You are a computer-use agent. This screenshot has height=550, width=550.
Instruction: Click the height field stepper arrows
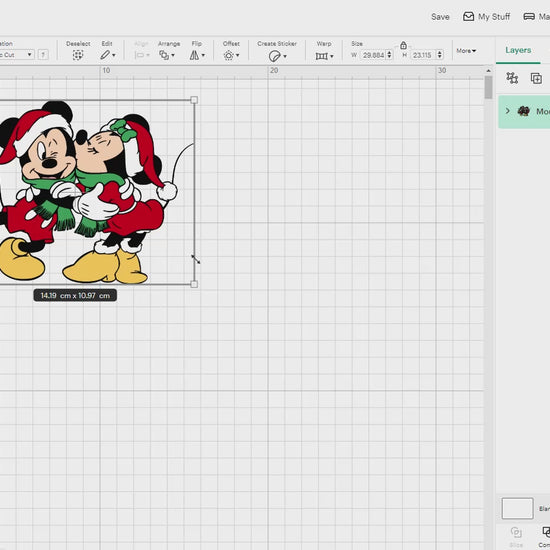[x=440, y=55]
